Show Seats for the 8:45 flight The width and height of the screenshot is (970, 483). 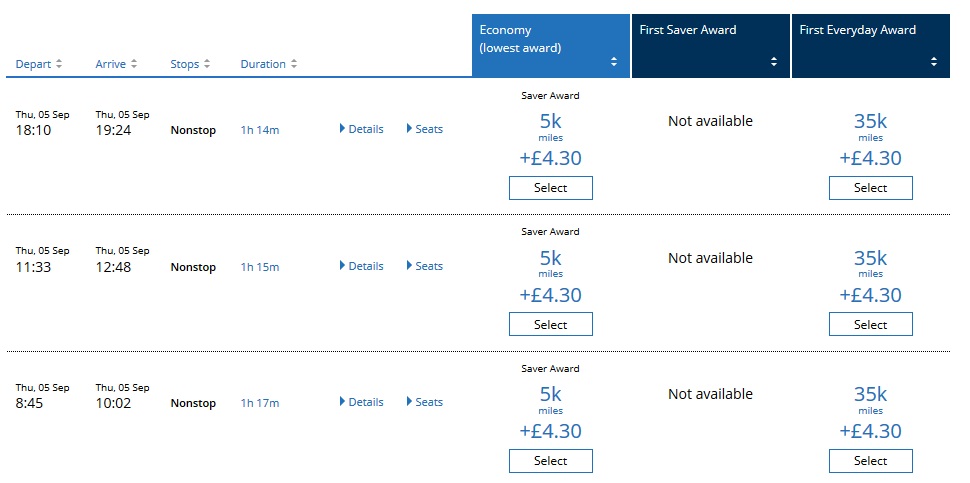click(425, 402)
